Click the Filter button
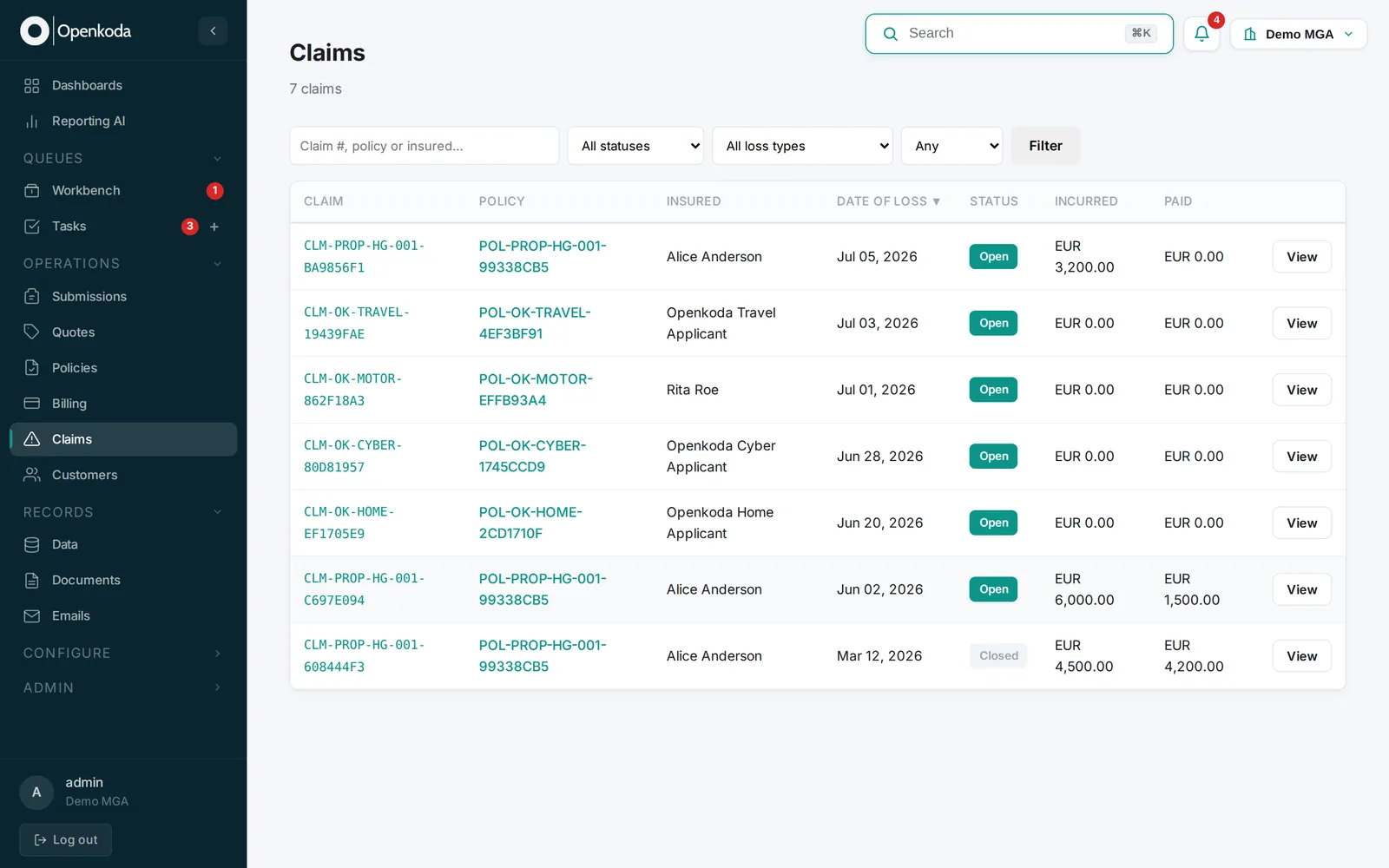 1045,146
